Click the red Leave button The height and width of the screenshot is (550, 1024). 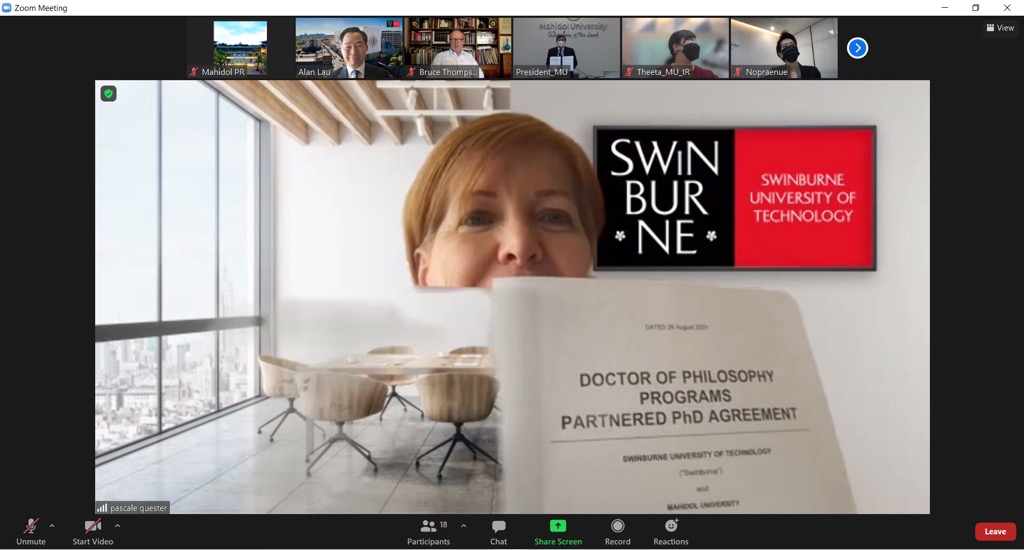[995, 532]
